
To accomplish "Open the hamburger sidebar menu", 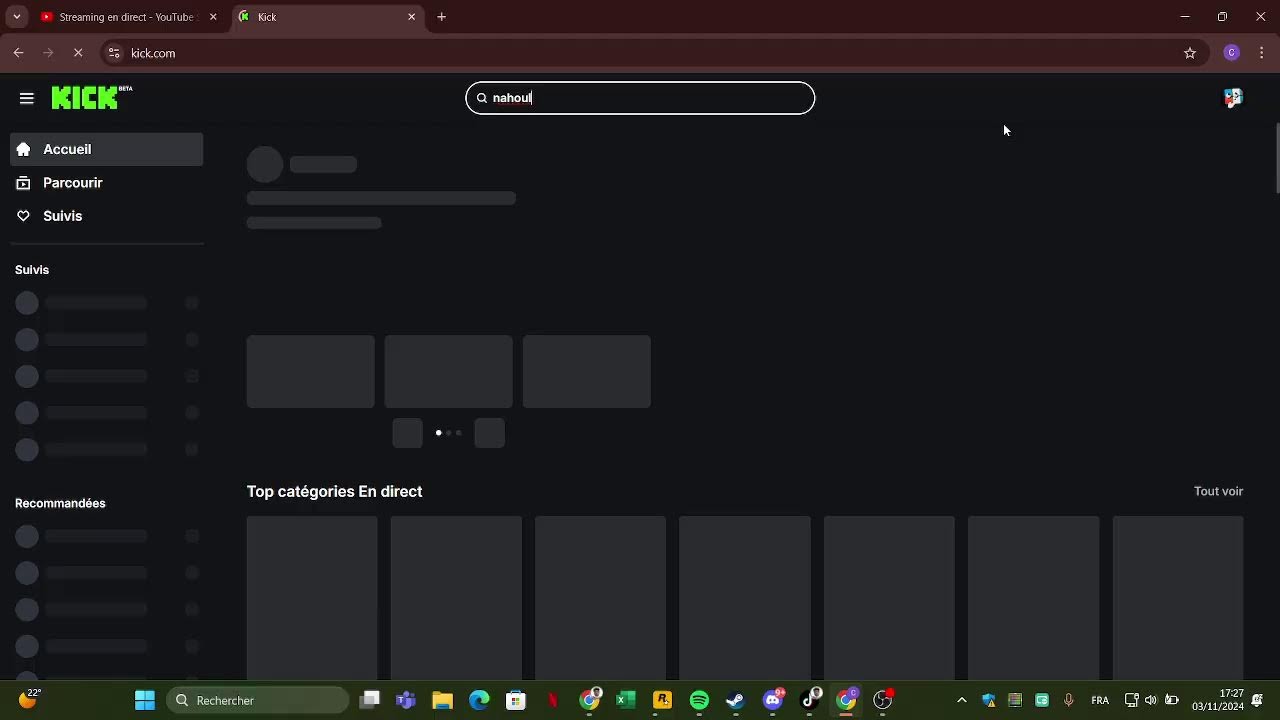I will 27,98.
